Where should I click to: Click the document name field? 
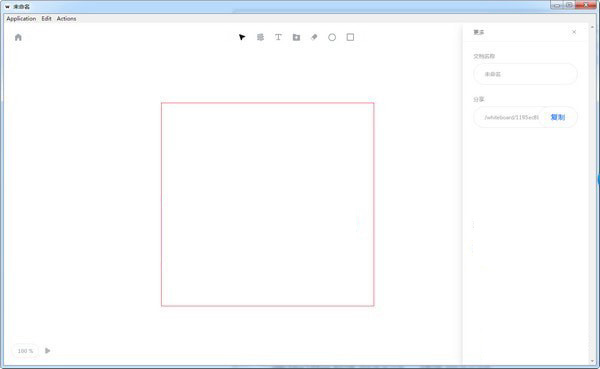[525, 74]
